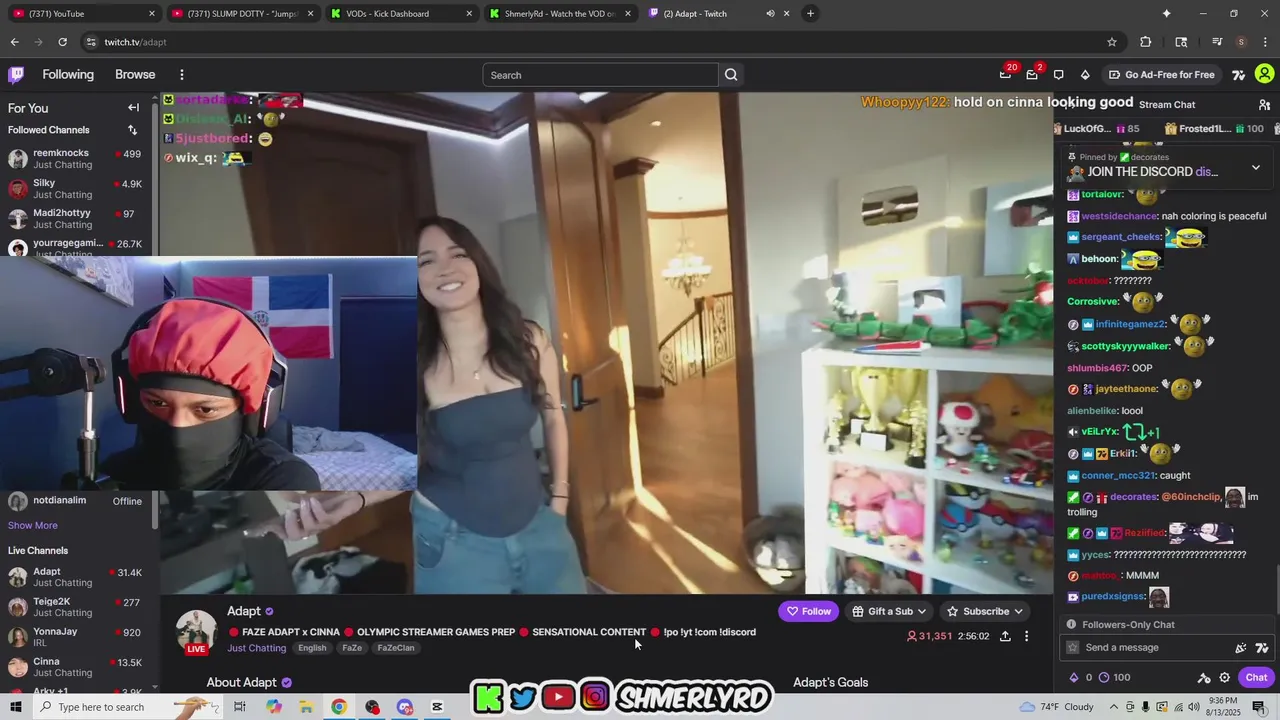Expand the pinned Discord message
Screen dimensions: 1280x720
tap(1256, 167)
